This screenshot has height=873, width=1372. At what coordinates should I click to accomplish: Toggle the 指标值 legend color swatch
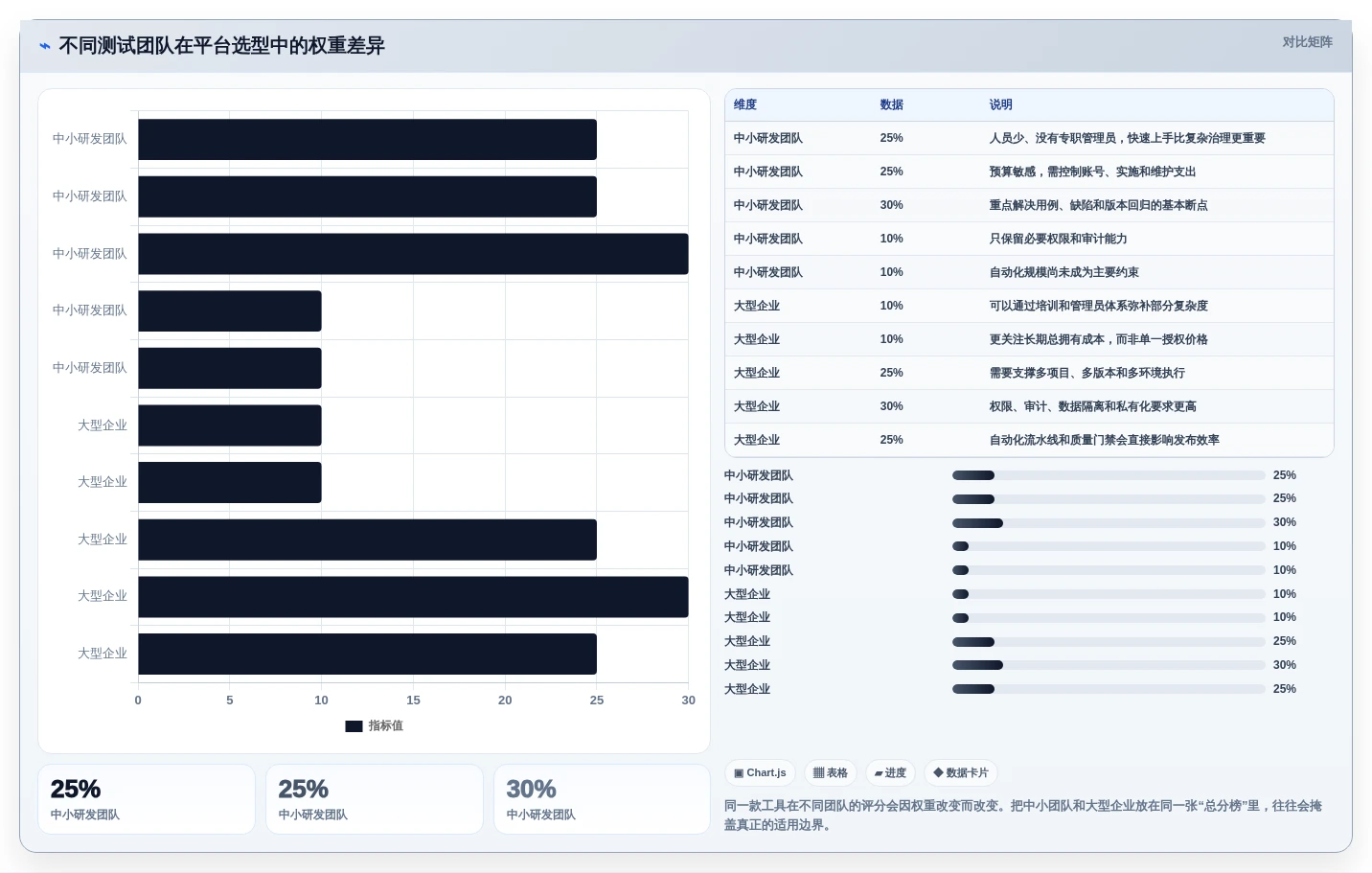[x=354, y=726]
